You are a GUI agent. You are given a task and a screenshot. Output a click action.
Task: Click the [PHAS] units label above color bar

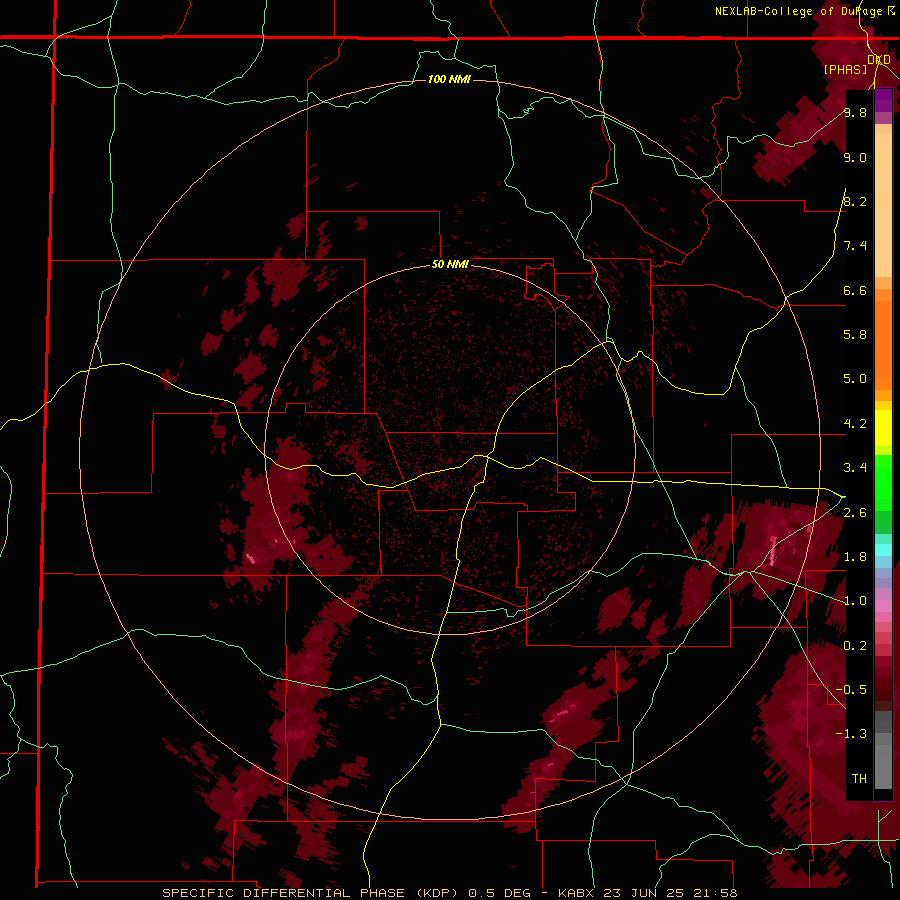845,70
